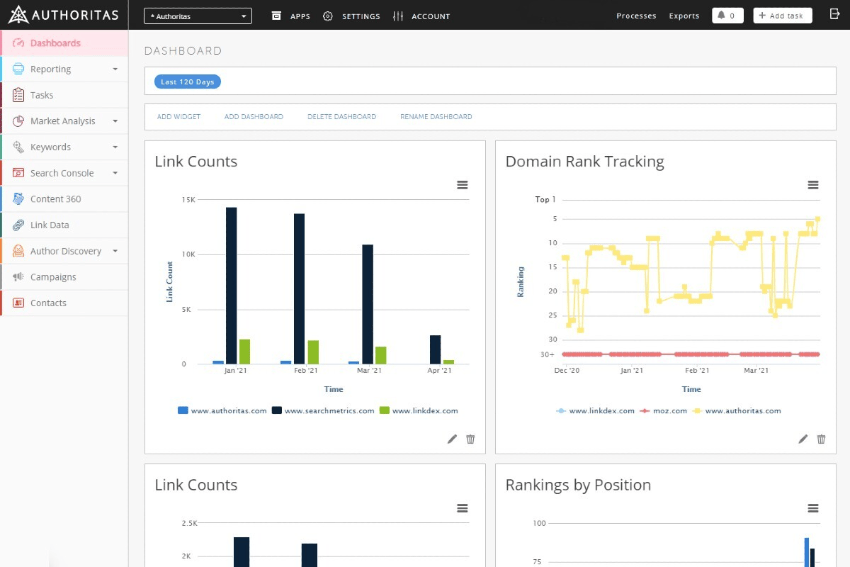Click the Domain Rank Tracking chart menu icon
The image size is (850, 567).
[x=813, y=185]
